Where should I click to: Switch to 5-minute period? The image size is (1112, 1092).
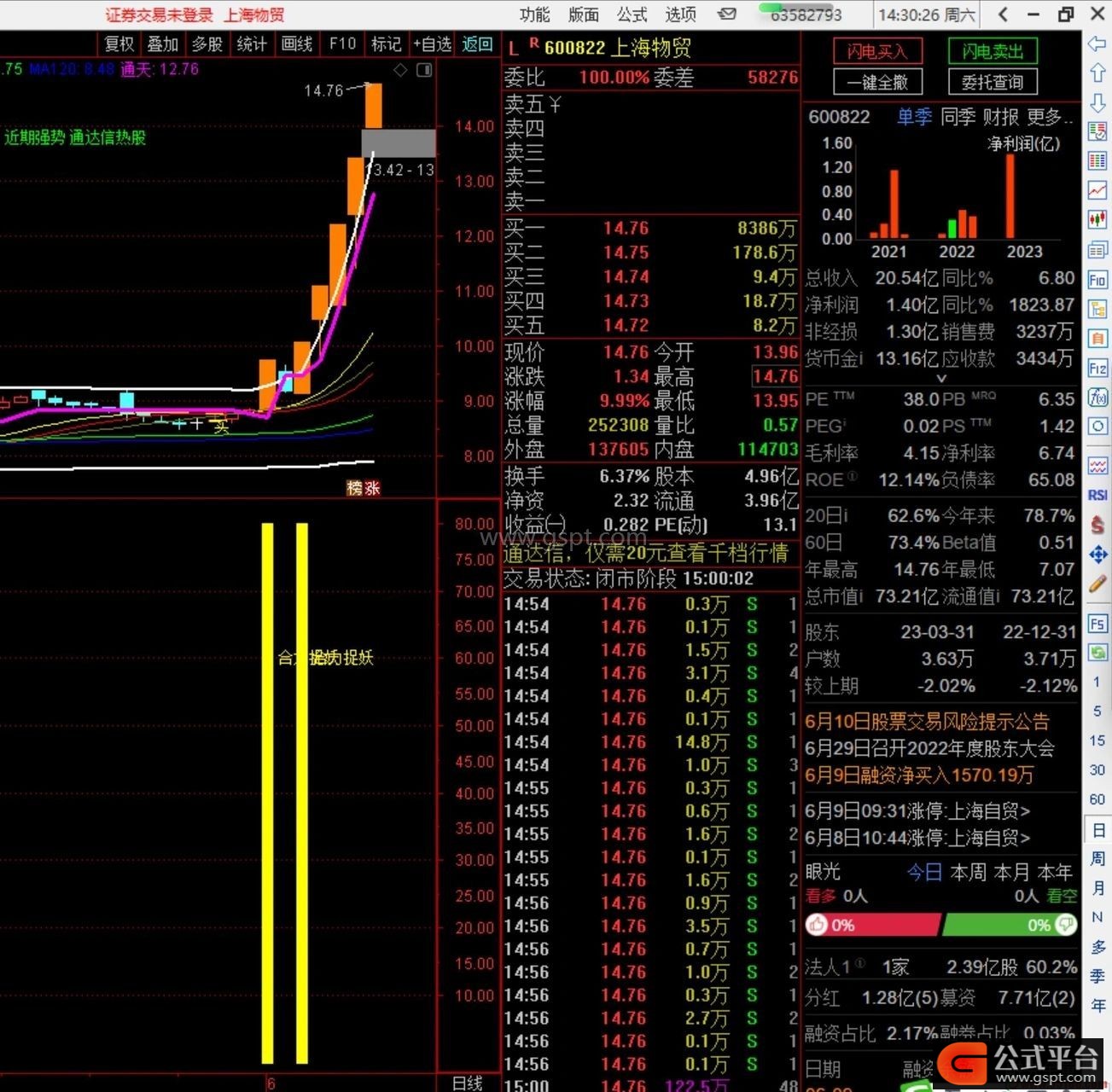pyautogui.click(x=1097, y=712)
